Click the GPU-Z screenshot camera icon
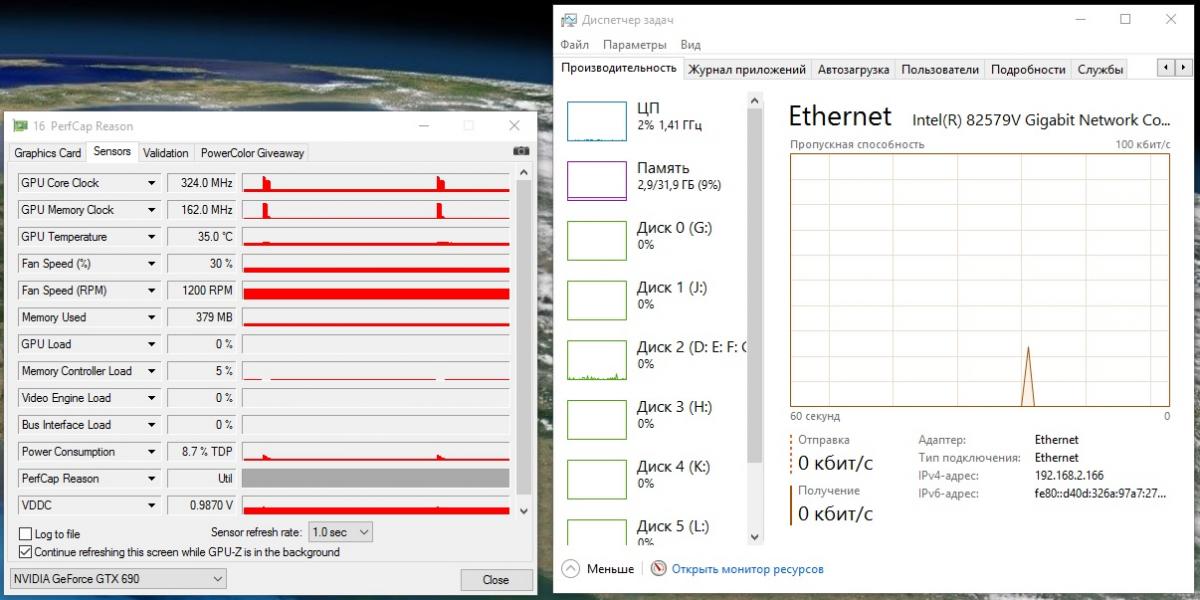The width and height of the screenshot is (1200, 600). click(x=520, y=152)
